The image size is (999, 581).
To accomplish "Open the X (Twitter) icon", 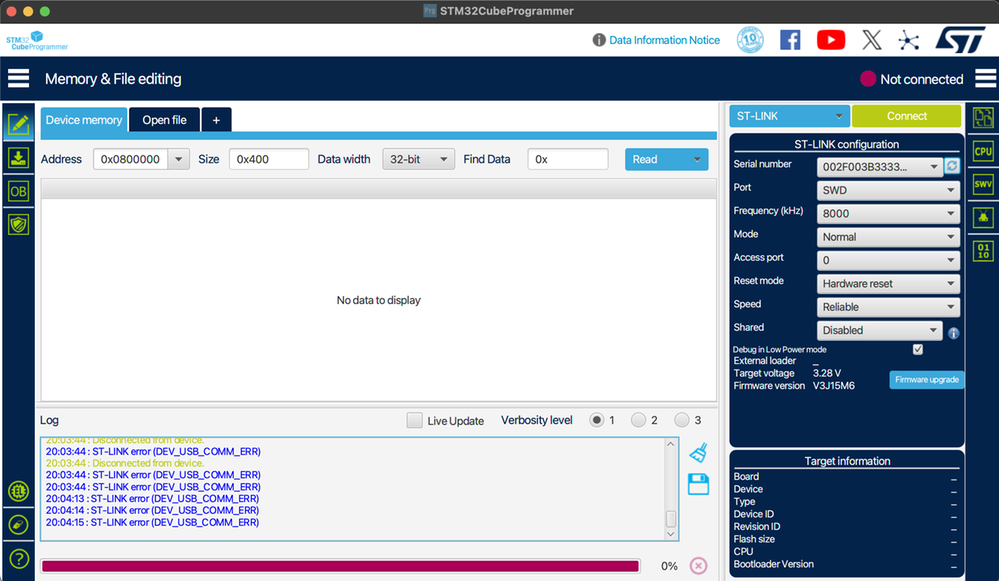I will tap(872, 40).
